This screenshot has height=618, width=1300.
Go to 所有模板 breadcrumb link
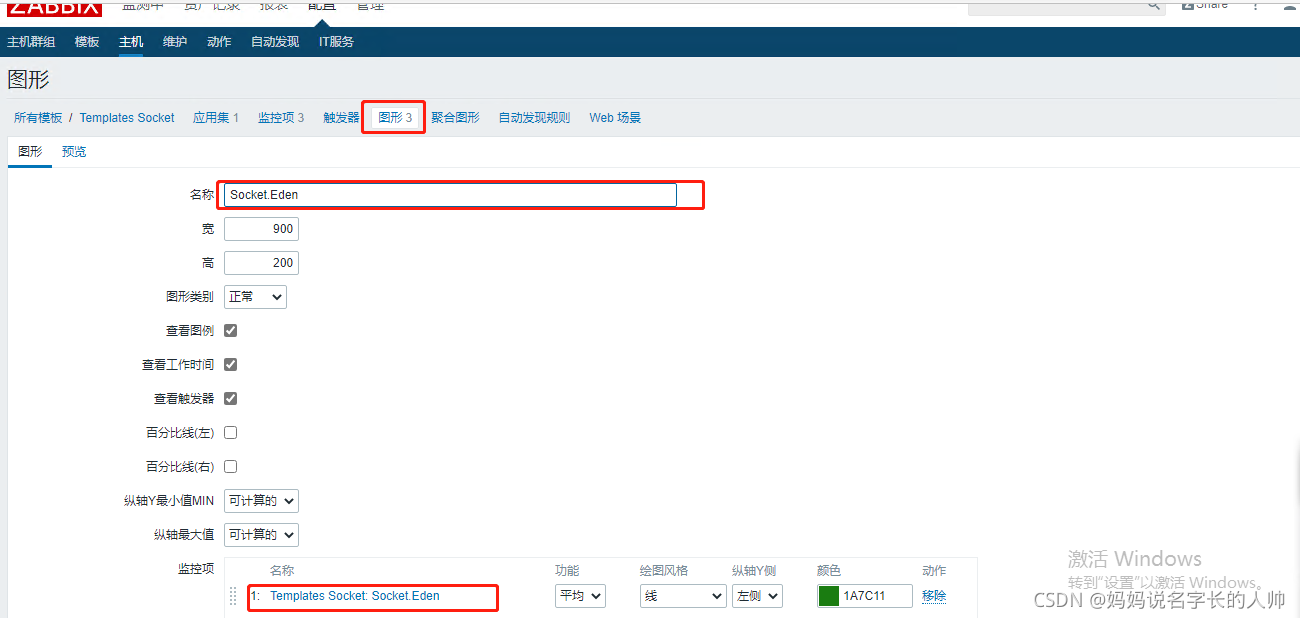click(x=38, y=118)
